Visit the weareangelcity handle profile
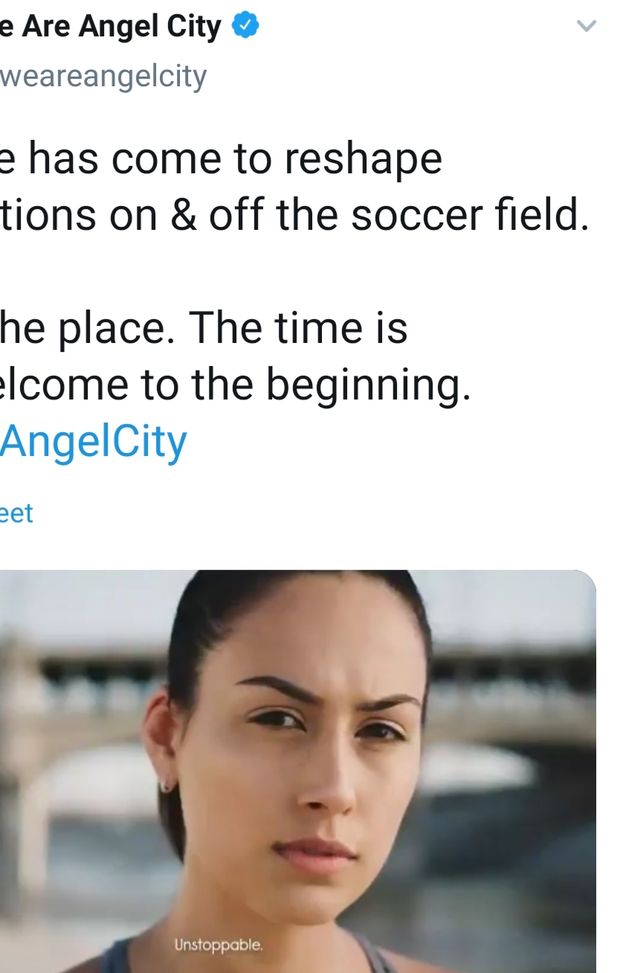Screen dimensions: 620x973 click(x=103, y=76)
